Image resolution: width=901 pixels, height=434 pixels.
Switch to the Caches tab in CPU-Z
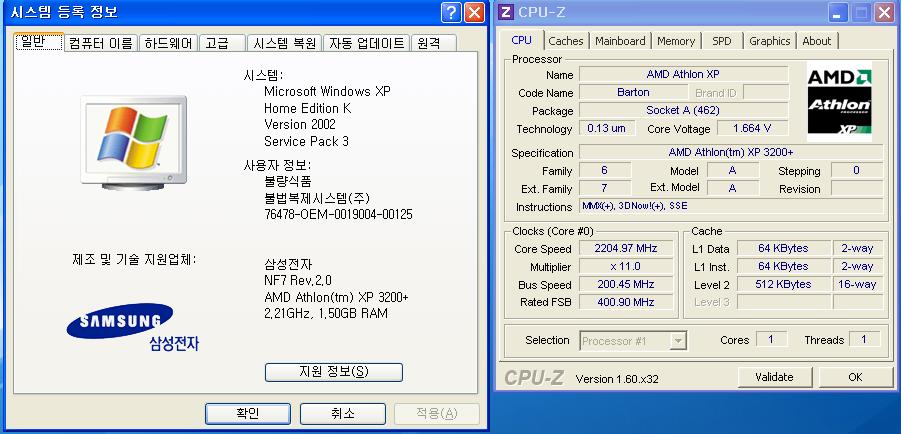(565, 41)
